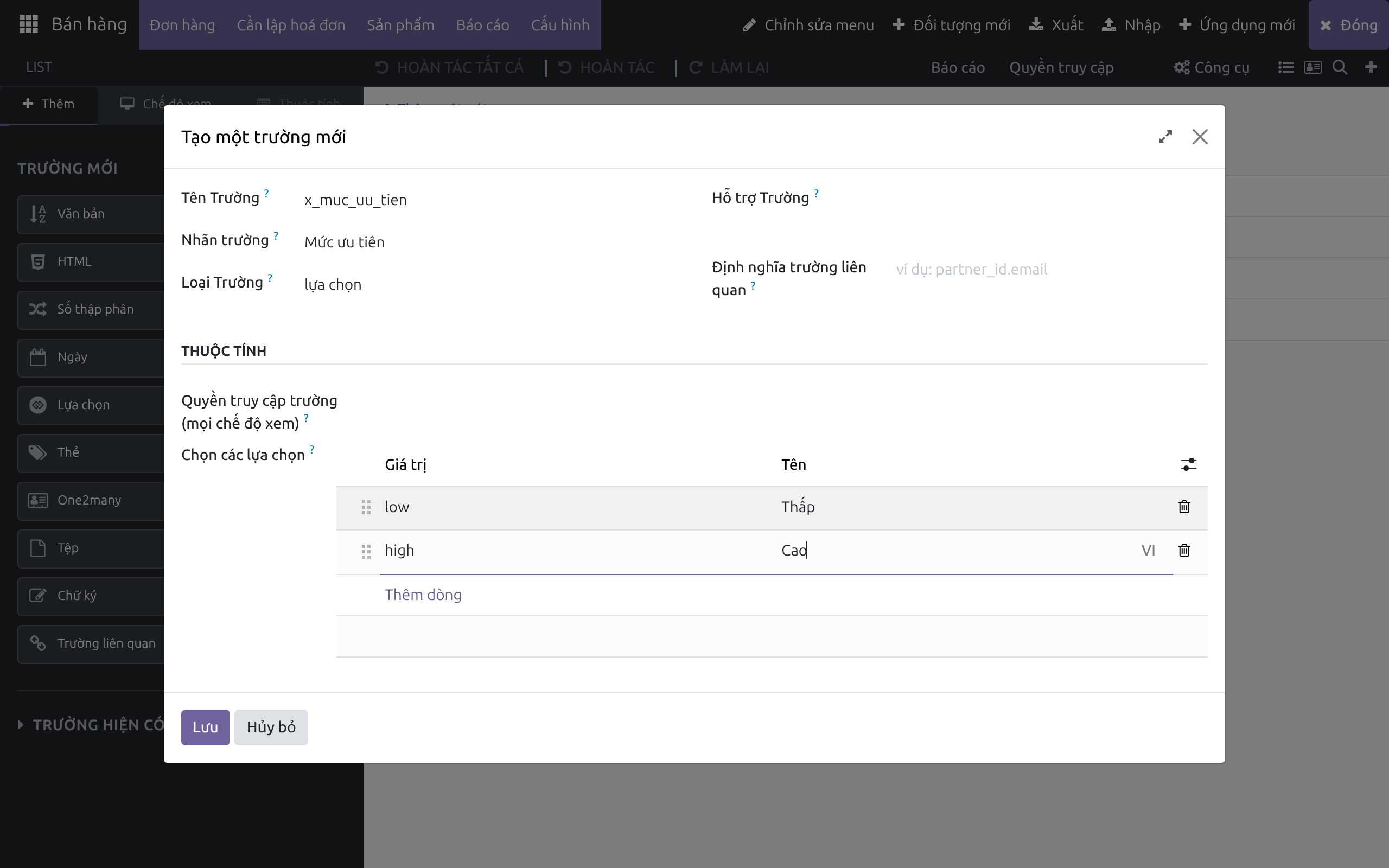Delete the 'low' selection row
This screenshot has width=1389, height=868.
(x=1184, y=507)
